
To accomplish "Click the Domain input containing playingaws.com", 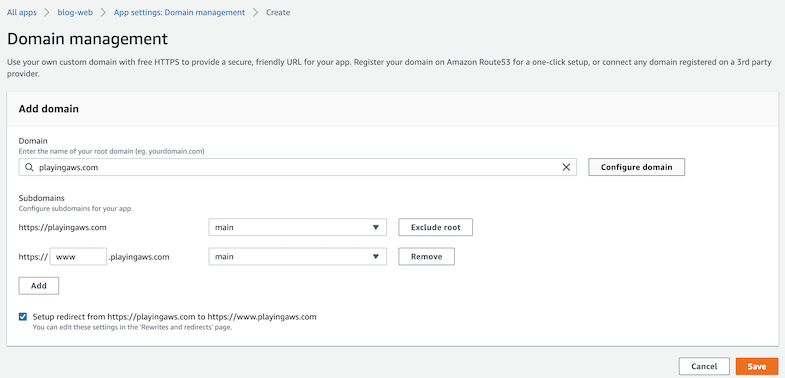I will (297, 168).
